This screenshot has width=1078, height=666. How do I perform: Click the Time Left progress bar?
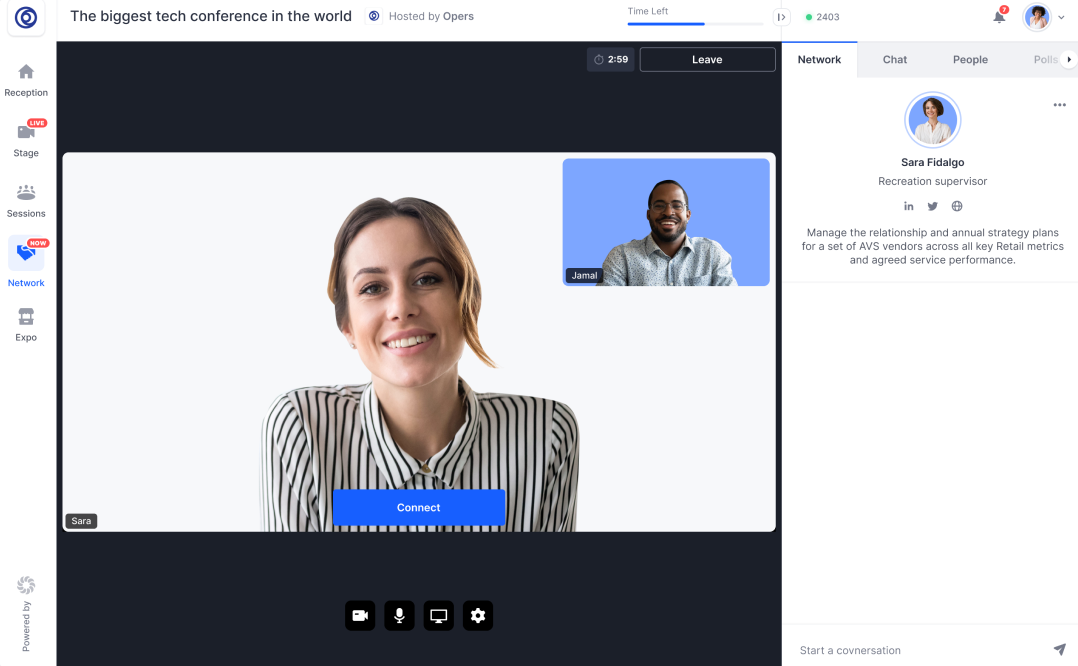(x=695, y=24)
